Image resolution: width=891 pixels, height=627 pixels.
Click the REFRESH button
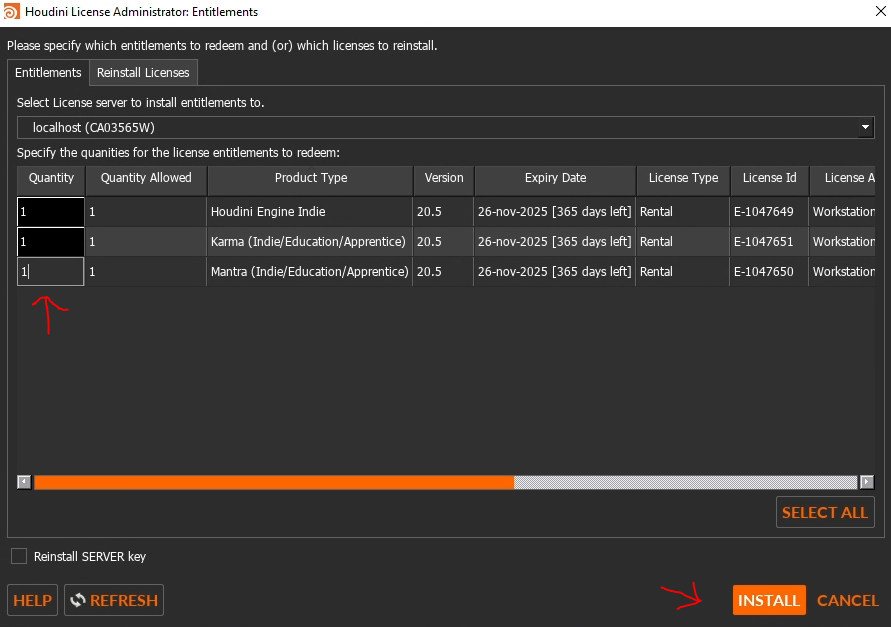tap(114, 600)
